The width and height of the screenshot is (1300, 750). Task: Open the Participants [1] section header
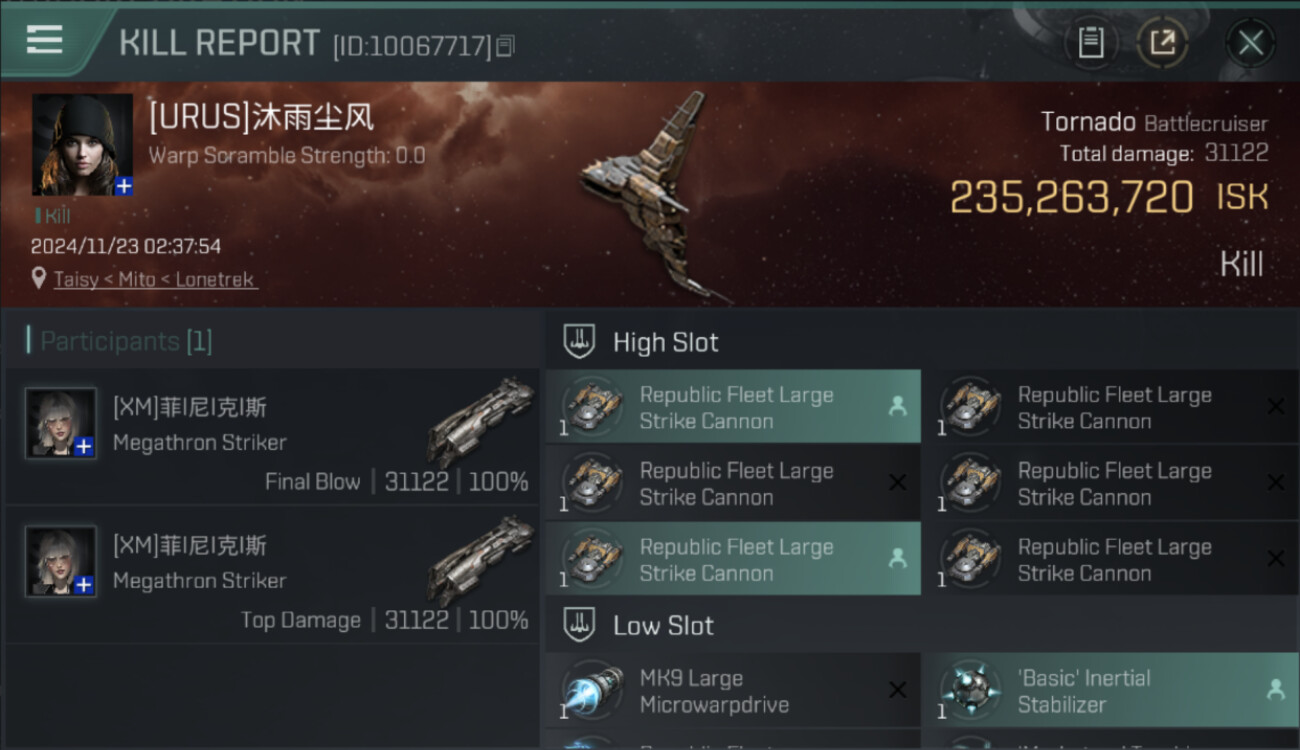120,341
